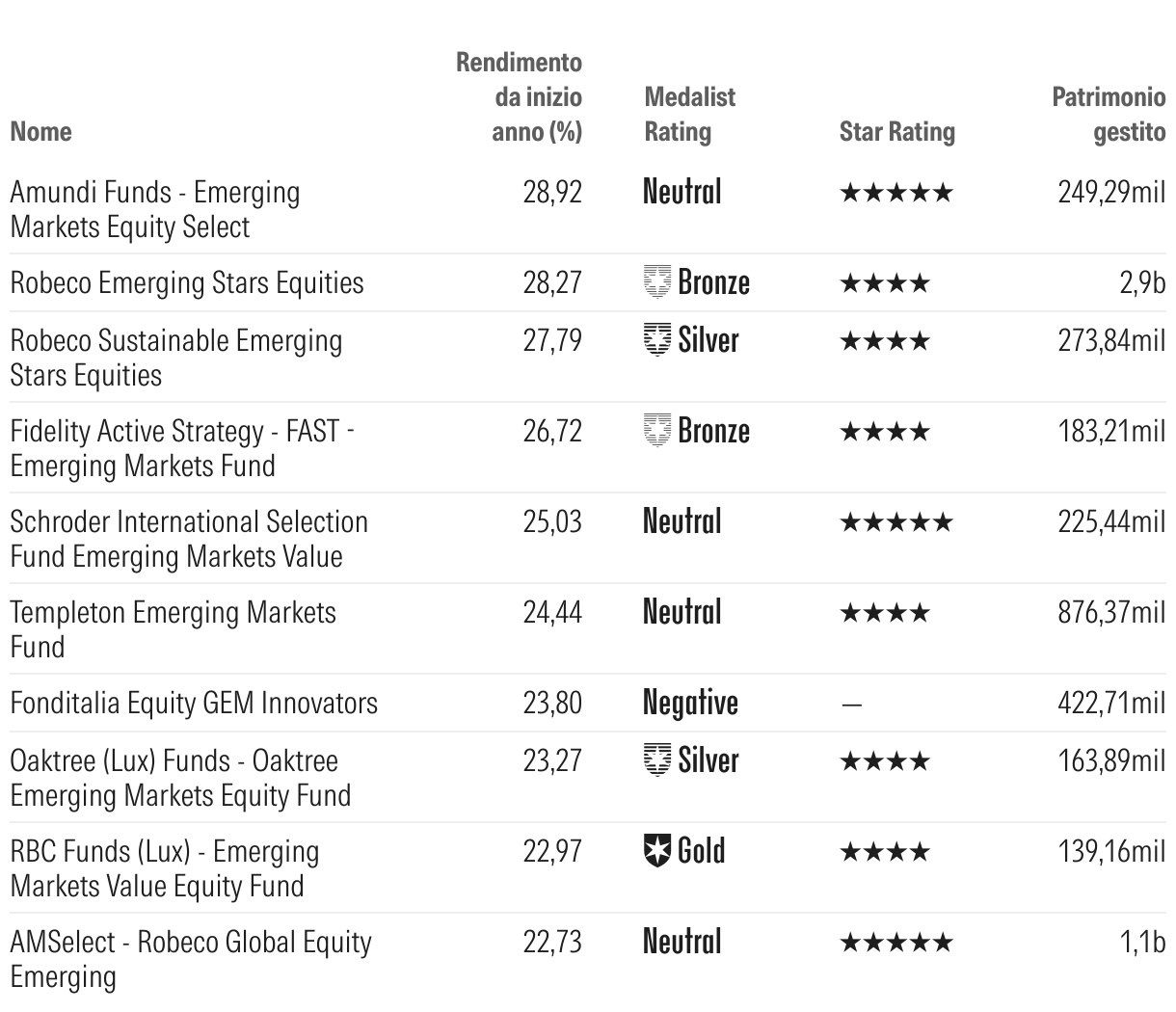This screenshot has height=1012, width=1176.
Task: Click the Medalist Rating column header
Action: [x=688, y=114]
